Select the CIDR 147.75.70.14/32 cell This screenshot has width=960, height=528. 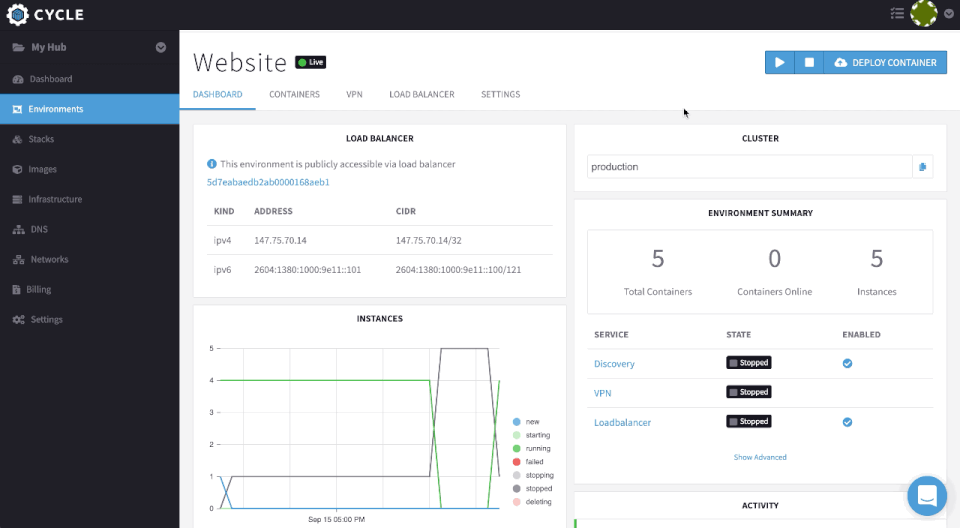(429, 240)
